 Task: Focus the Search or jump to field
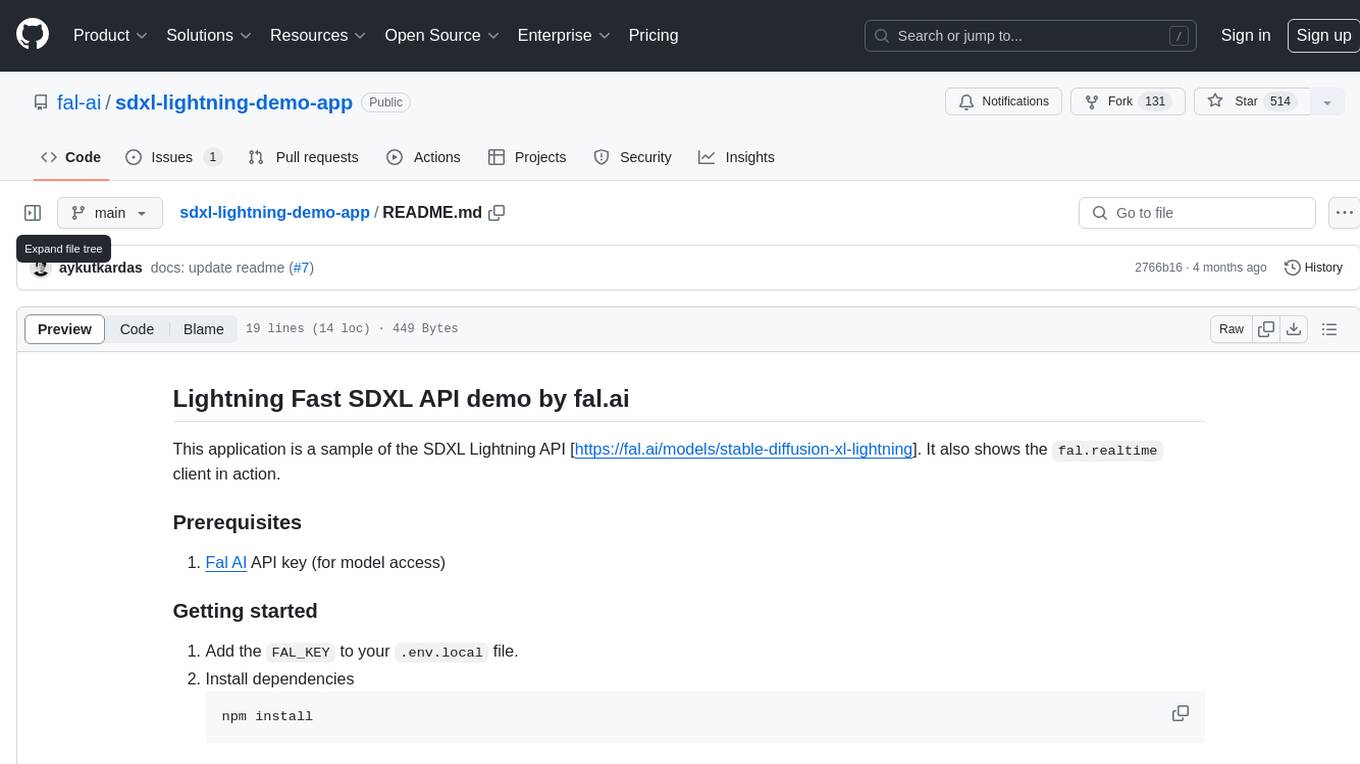(1032, 36)
